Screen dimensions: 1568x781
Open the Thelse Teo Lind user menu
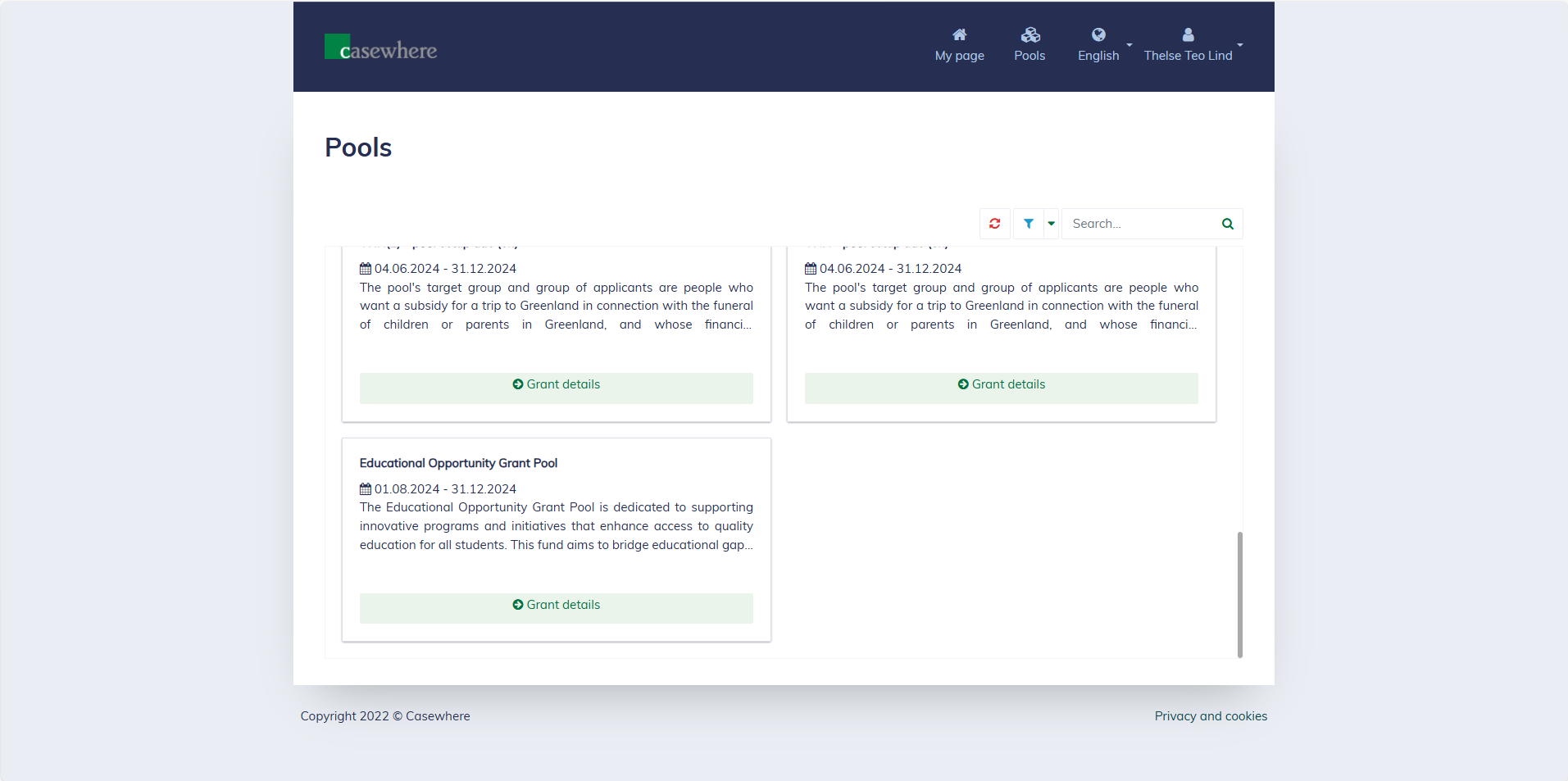tap(1192, 55)
